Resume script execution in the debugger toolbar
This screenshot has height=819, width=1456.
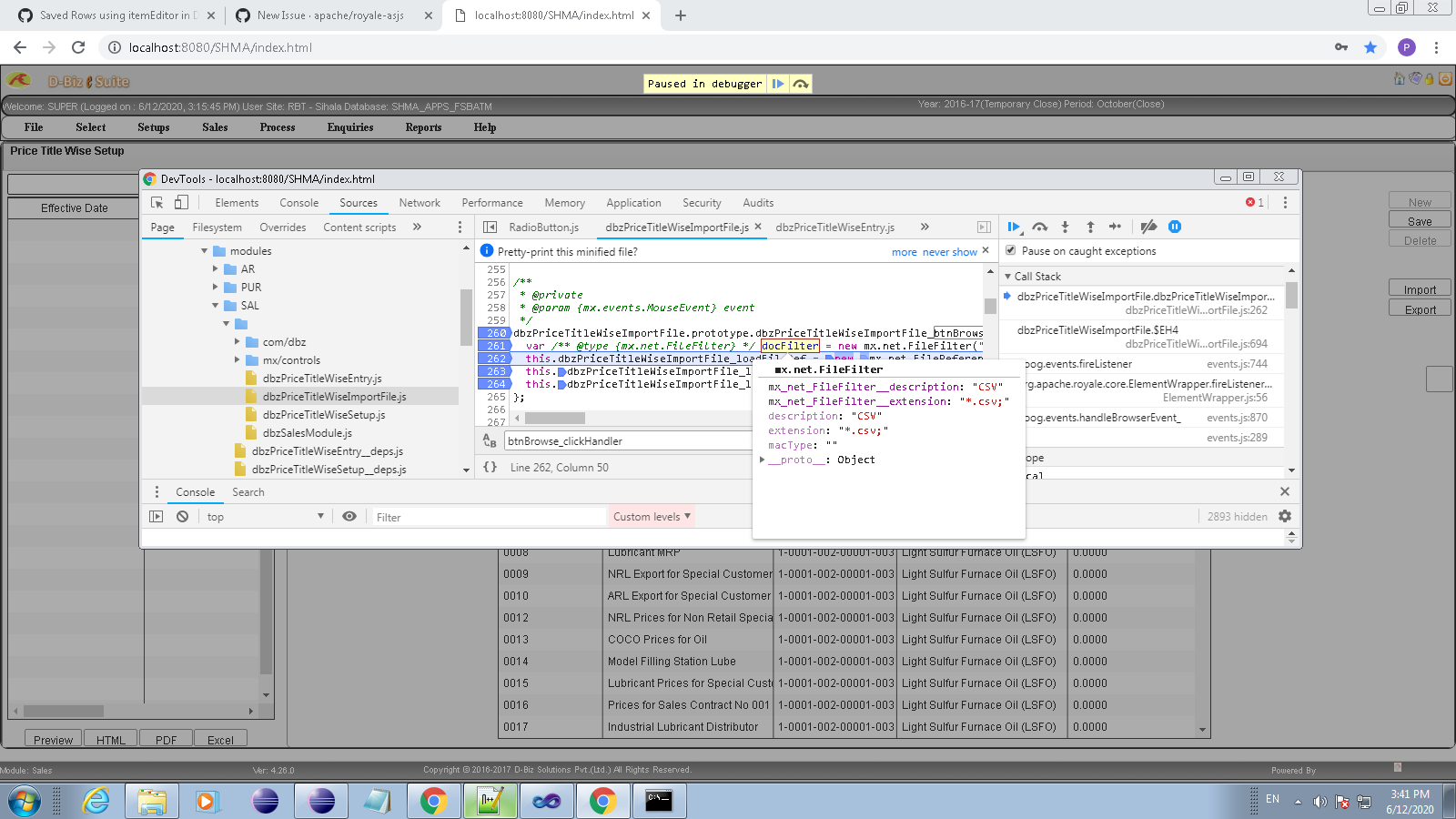[x=1014, y=227]
